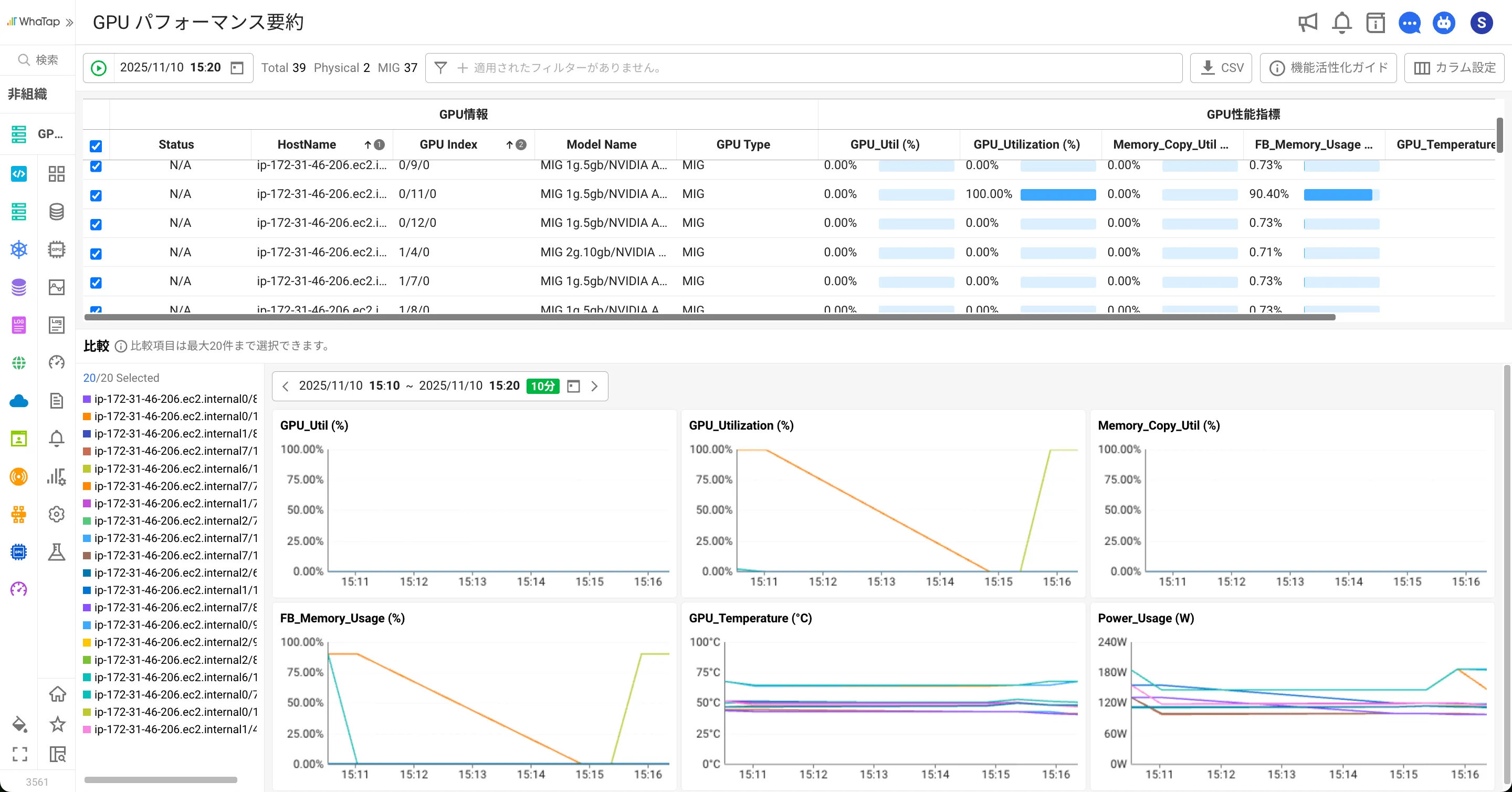Screen dimensions: 1512x792
Task: Sort by the GPU Index column header
Action: coord(448,144)
